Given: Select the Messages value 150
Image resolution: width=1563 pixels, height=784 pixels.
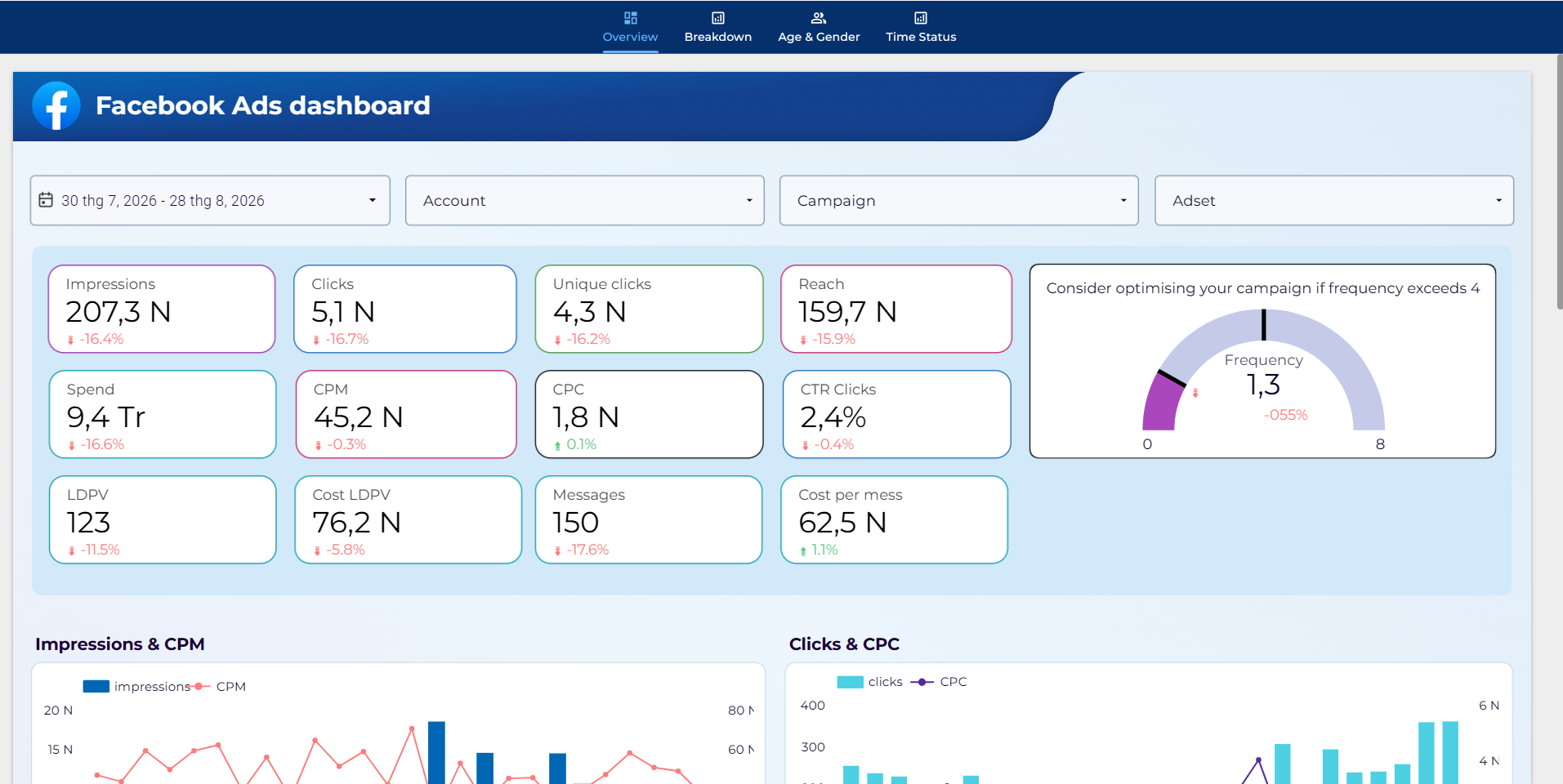Looking at the screenshot, I should click(x=576, y=523).
